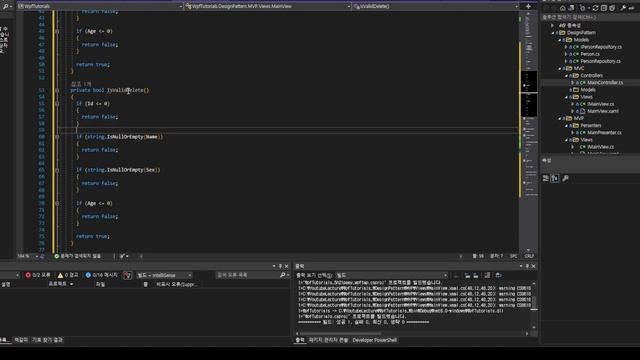Switch to the Package Manager Console tab
This screenshot has width=640, height=360.
point(328,340)
